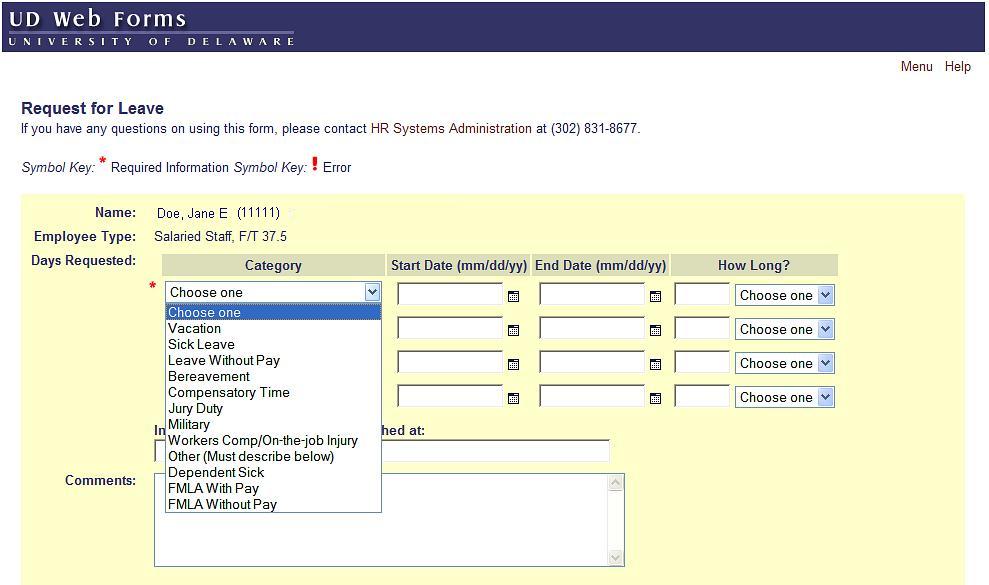The height and width of the screenshot is (585, 989).
Task: Select FMLA Without Pay option
Action: click(222, 504)
